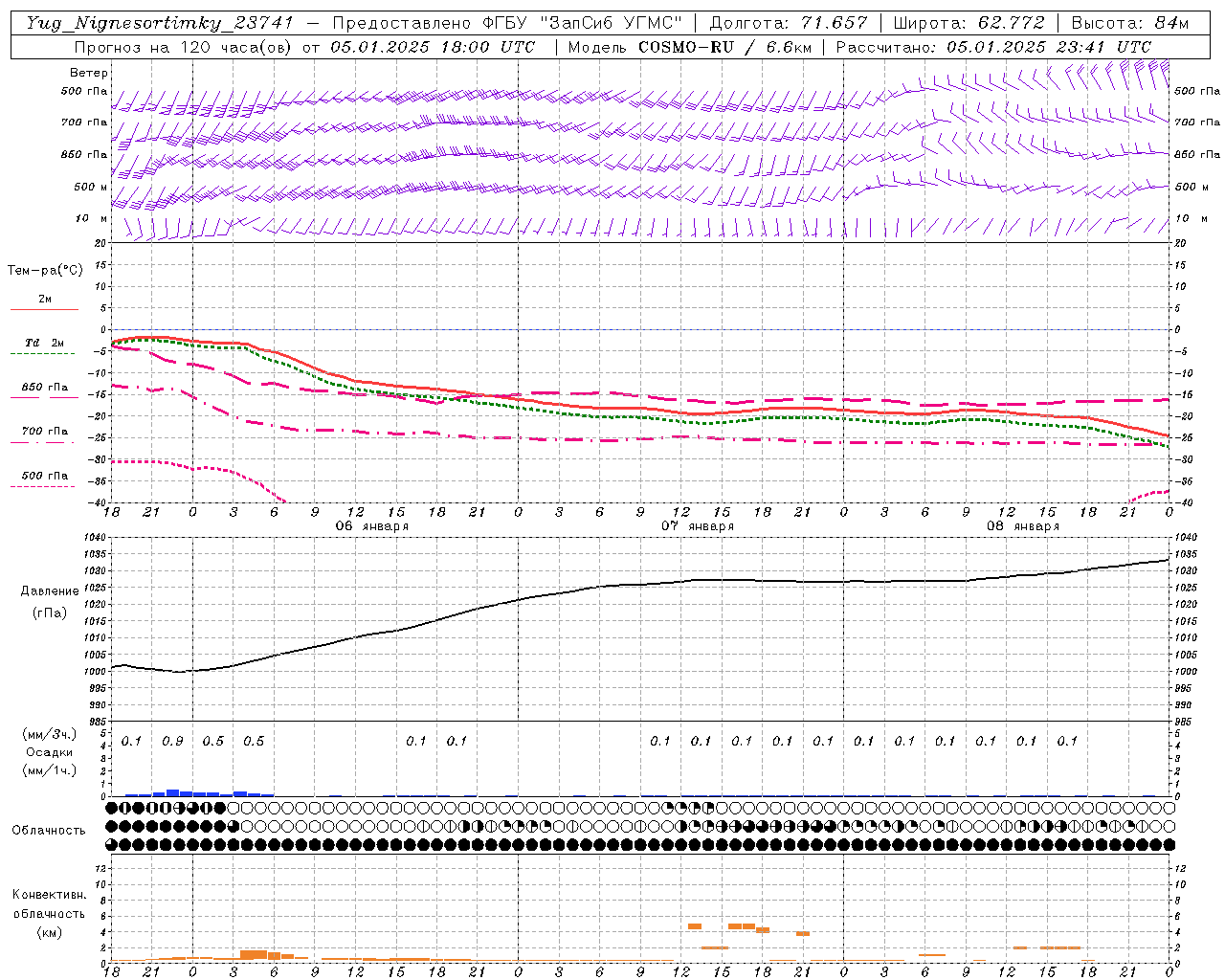Click the dashed line under the temperature legend's 500 гПа
Viewport: 1225px width, 980px height.
pos(43,487)
